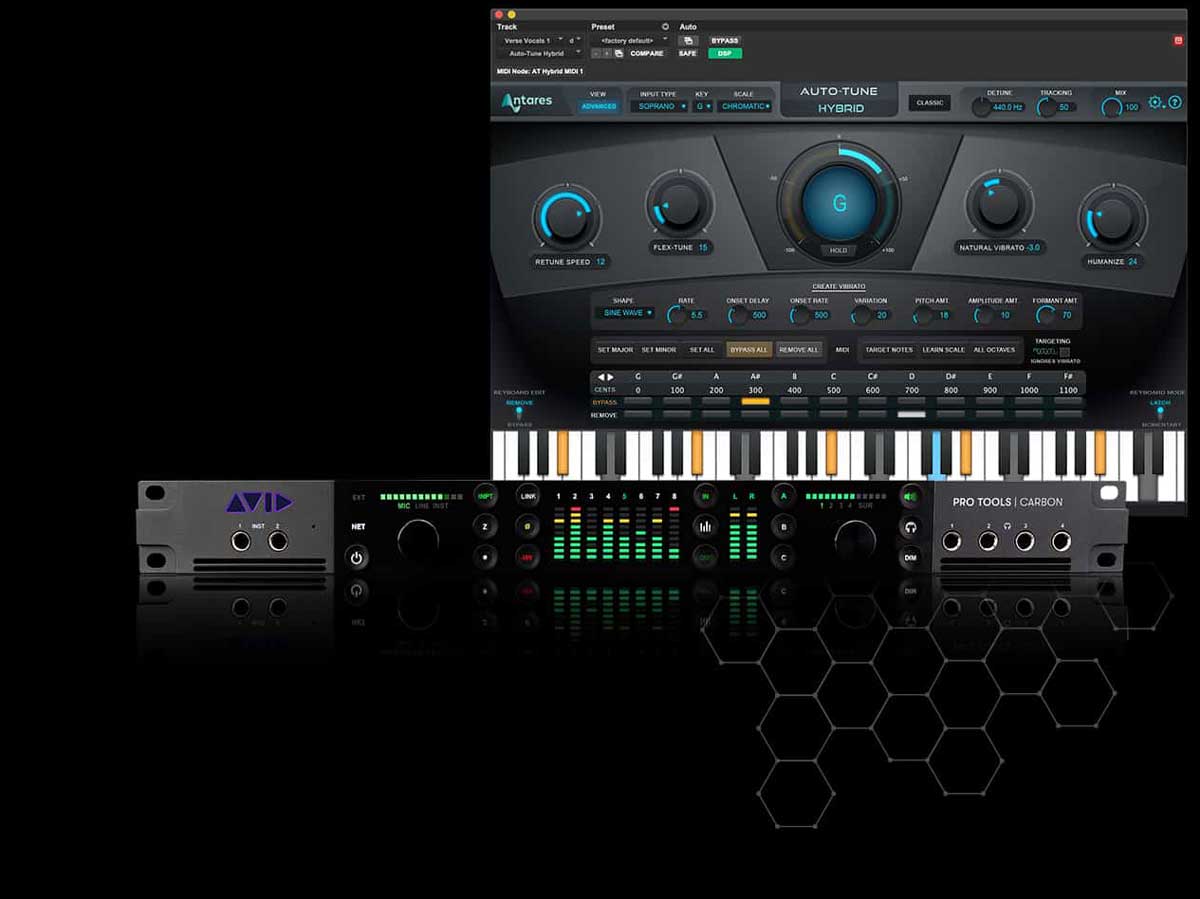The image size is (1200, 899).
Task: Click the COMPARE button
Action: tap(647, 53)
